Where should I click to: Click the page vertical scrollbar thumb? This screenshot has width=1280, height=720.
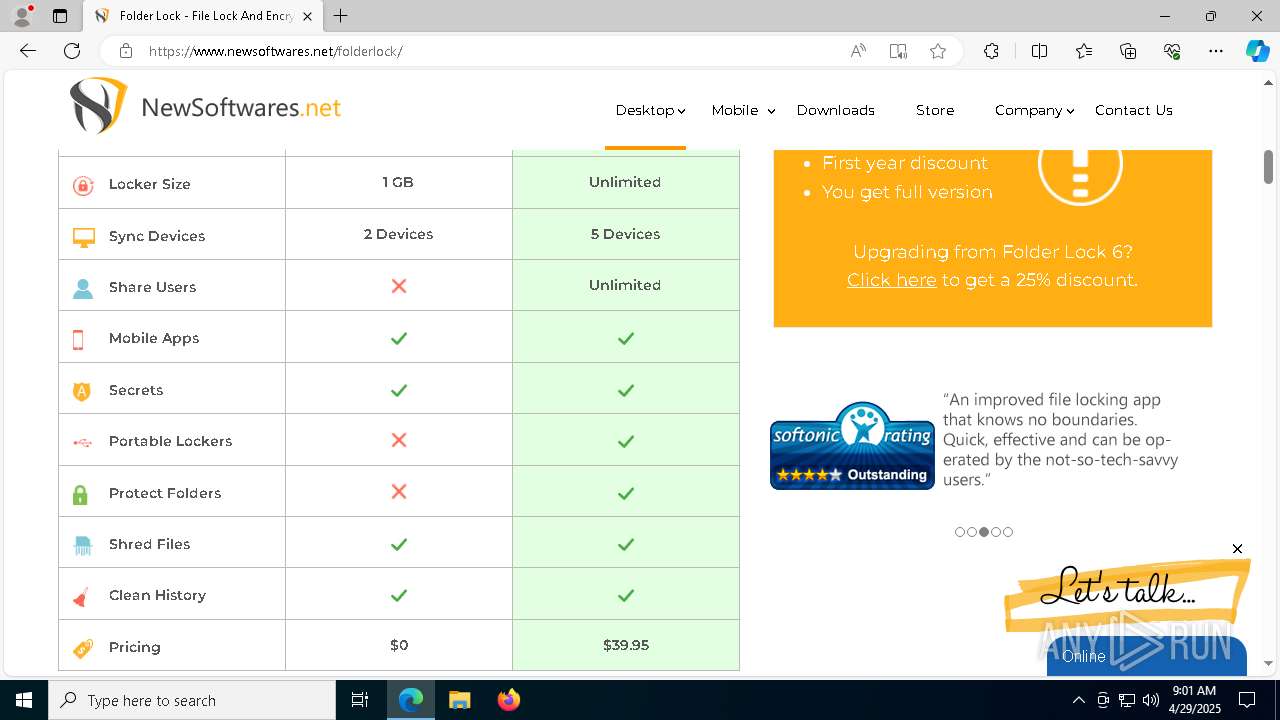click(x=1268, y=167)
